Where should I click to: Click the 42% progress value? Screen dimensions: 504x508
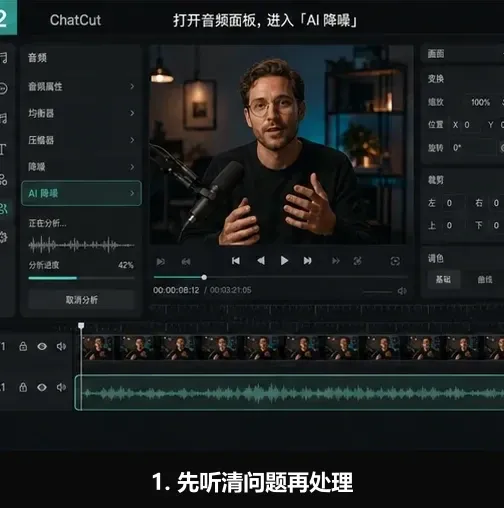click(x=126, y=265)
